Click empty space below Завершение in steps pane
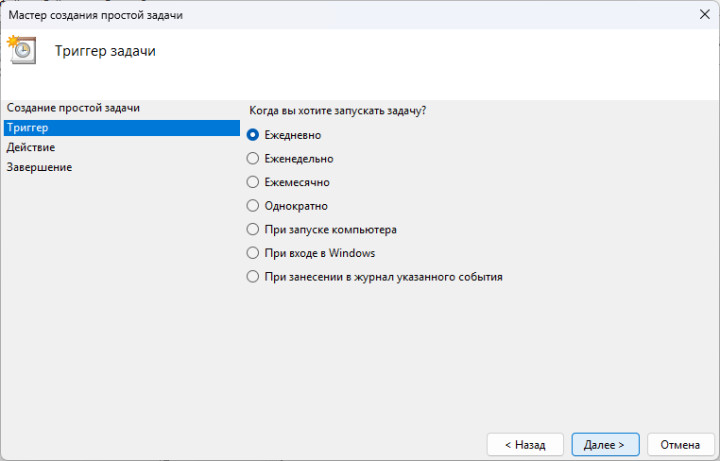Screen dimensions: 720x461 click(x=120, y=300)
